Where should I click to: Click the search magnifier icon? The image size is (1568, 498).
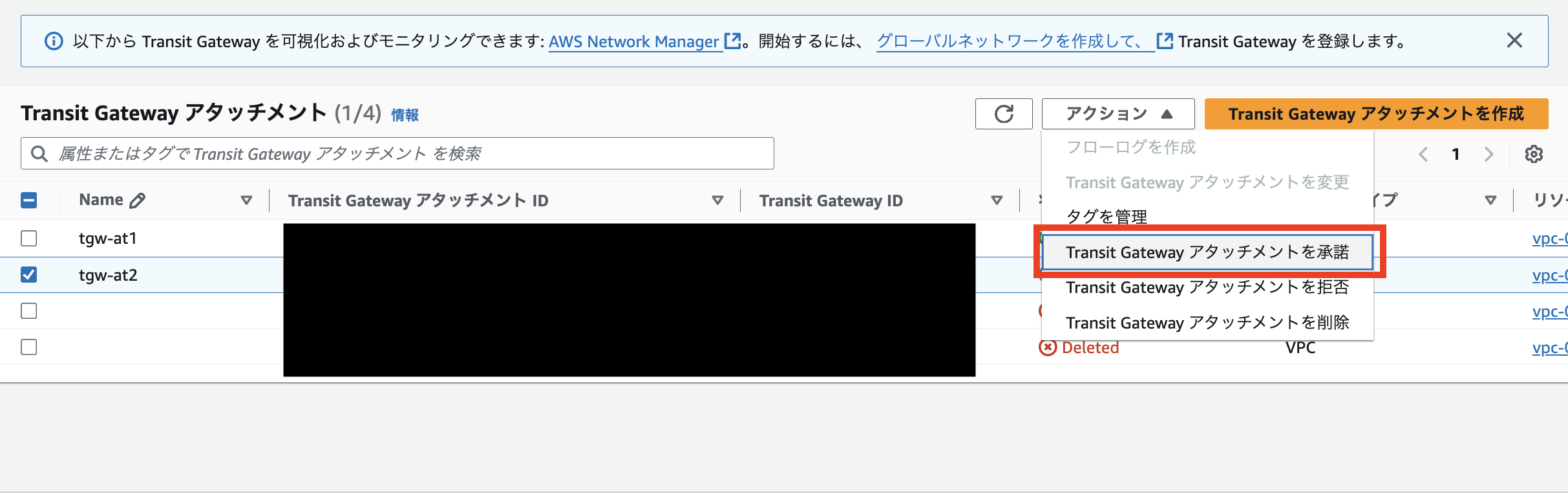39,154
